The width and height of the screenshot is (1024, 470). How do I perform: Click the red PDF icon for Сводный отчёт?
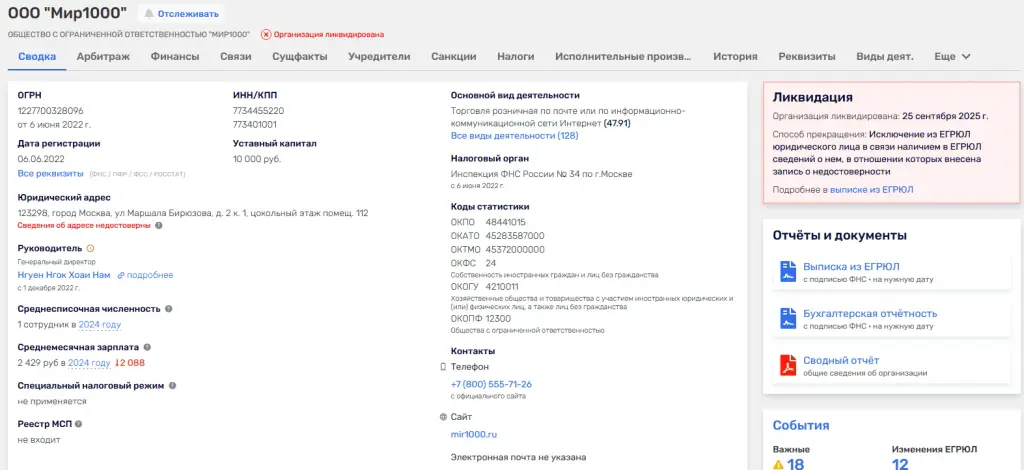tap(788, 366)
